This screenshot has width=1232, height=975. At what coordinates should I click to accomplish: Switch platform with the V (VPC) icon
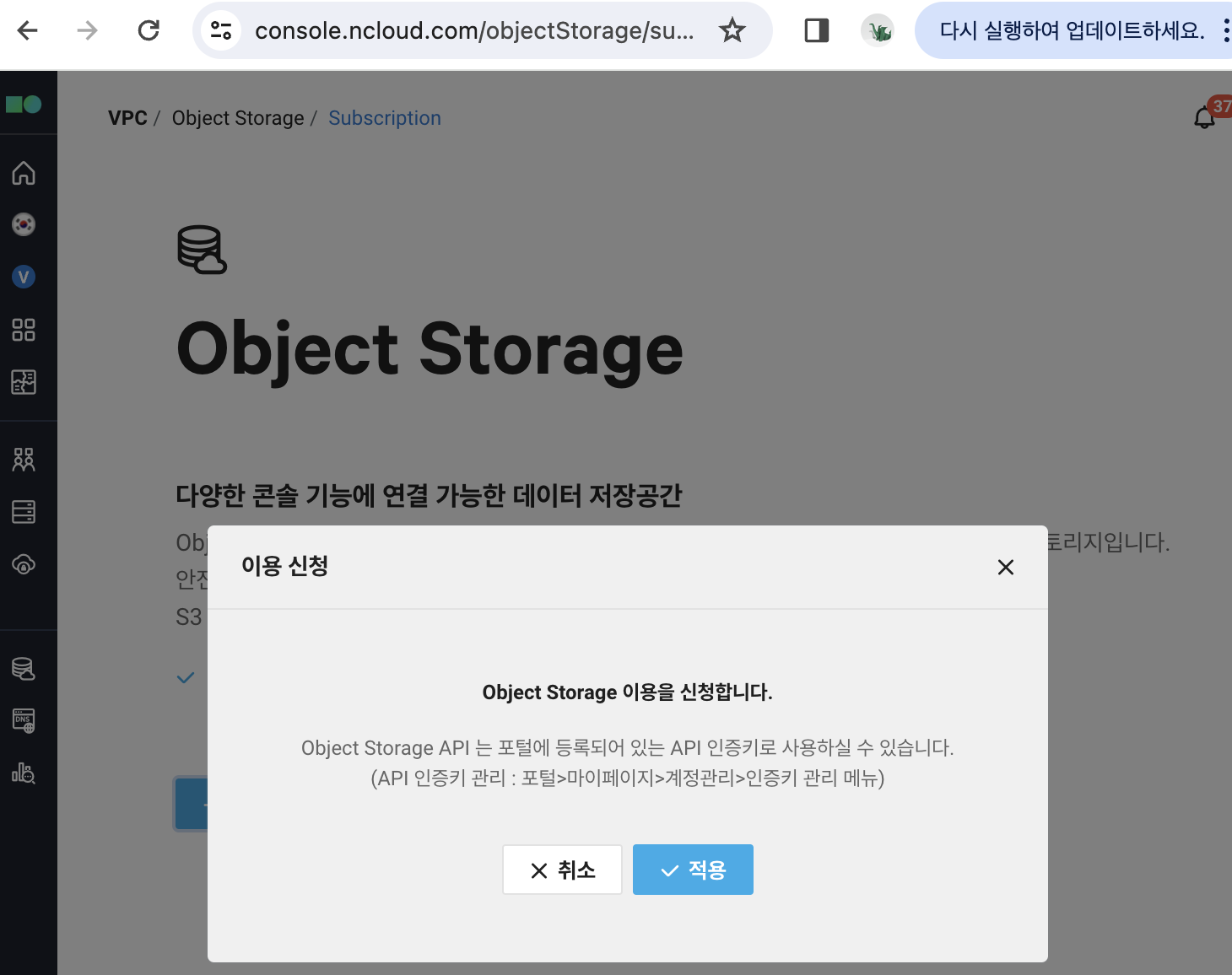(24, 277)
